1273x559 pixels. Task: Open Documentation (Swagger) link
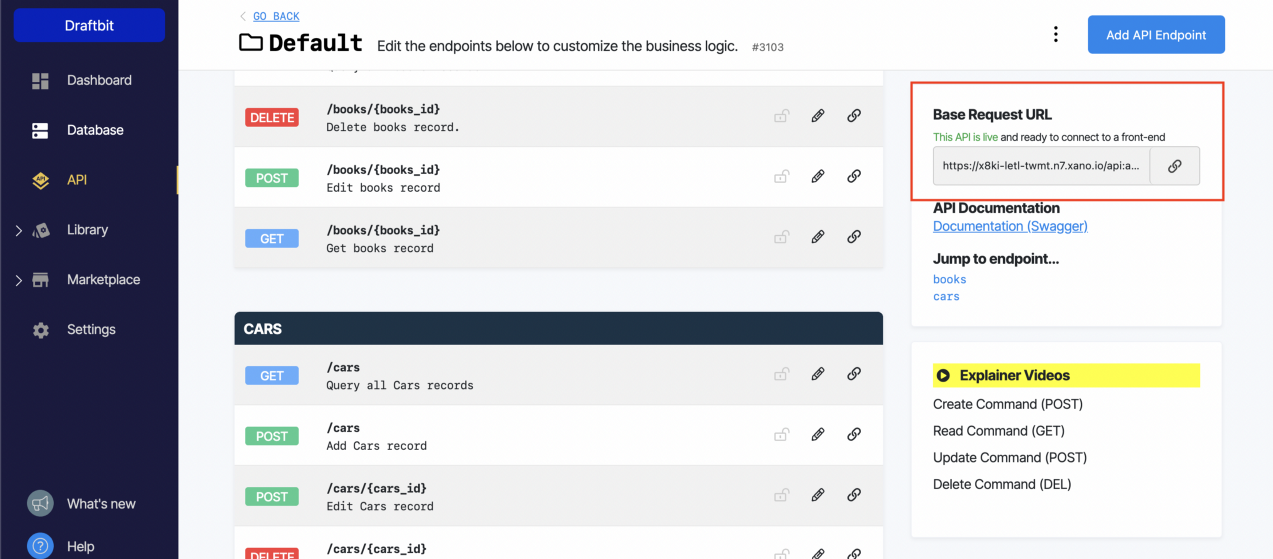pos(1010,226)
